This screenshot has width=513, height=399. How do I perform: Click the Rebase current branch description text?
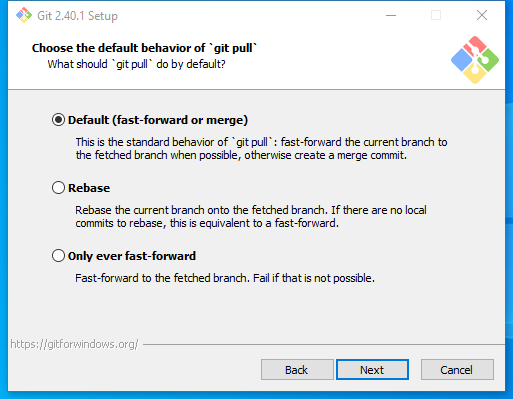coord(251,217)
